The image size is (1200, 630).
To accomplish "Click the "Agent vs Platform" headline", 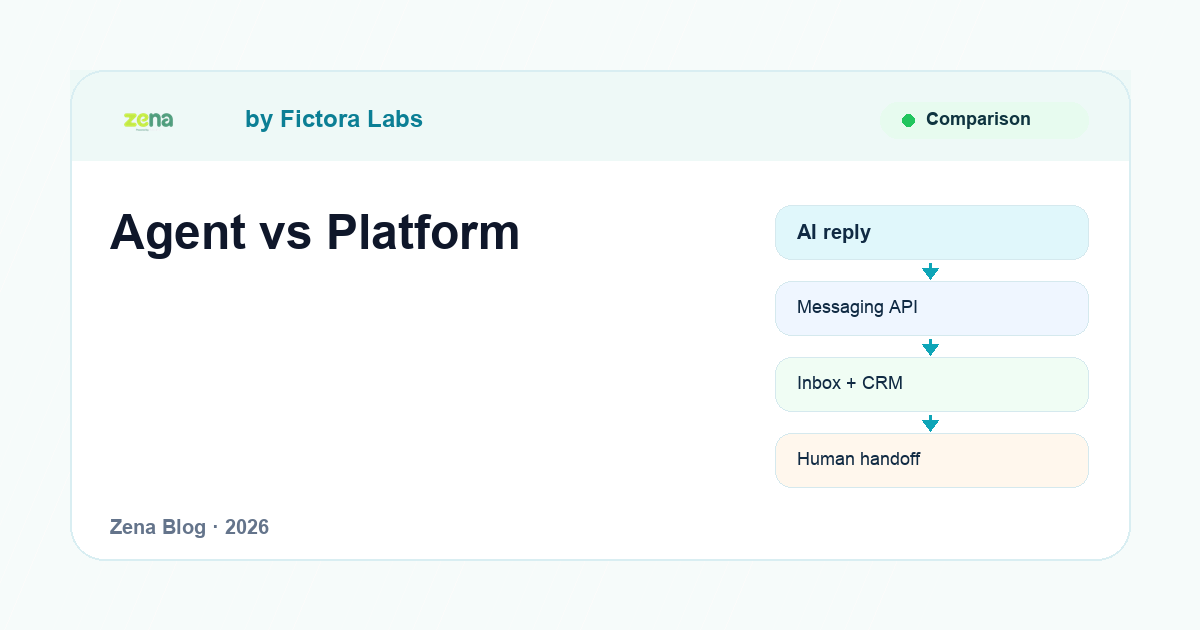I will pyautogui.click(x=315, y=232).
